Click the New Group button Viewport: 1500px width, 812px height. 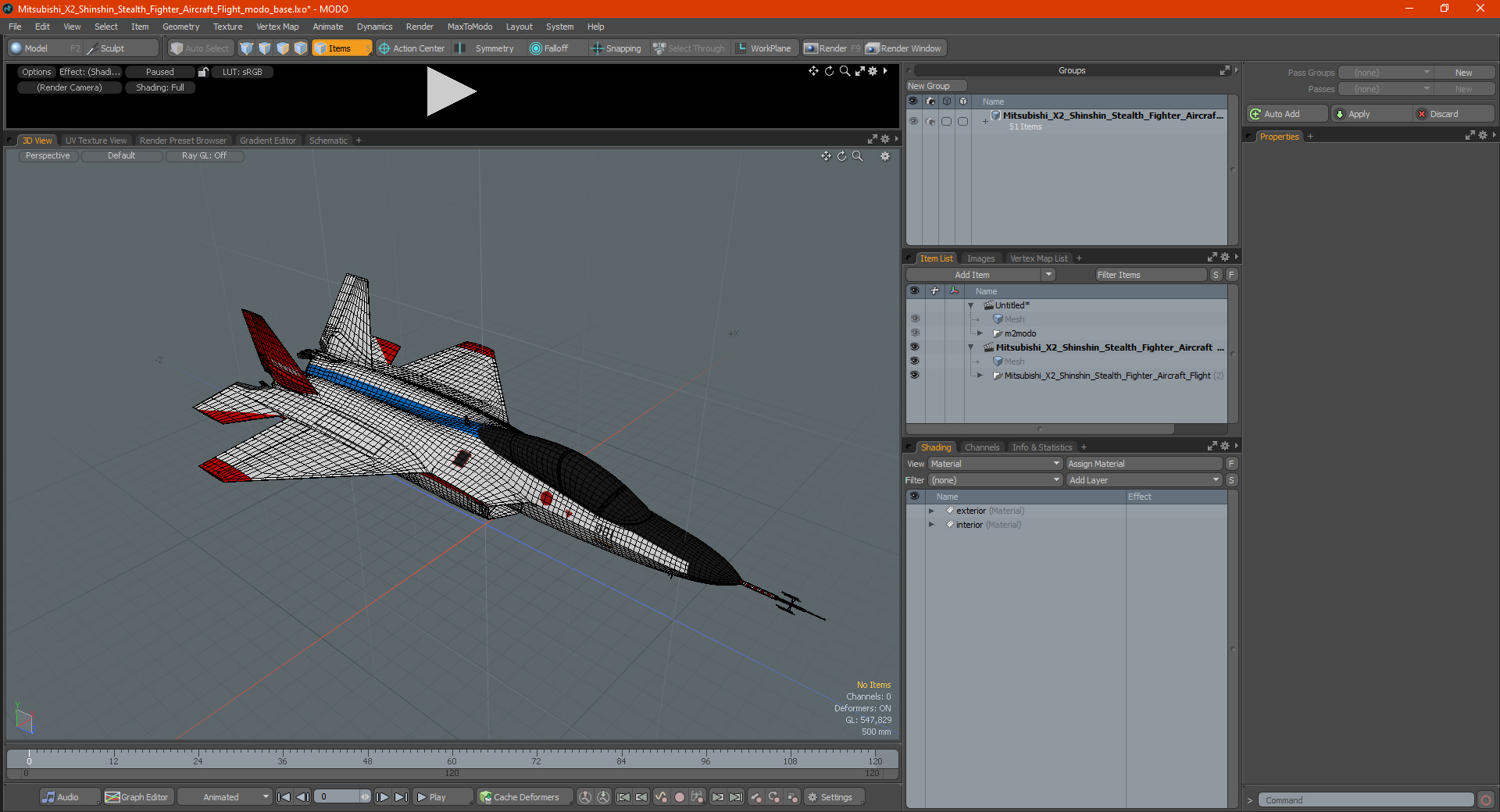coord(936,86)
